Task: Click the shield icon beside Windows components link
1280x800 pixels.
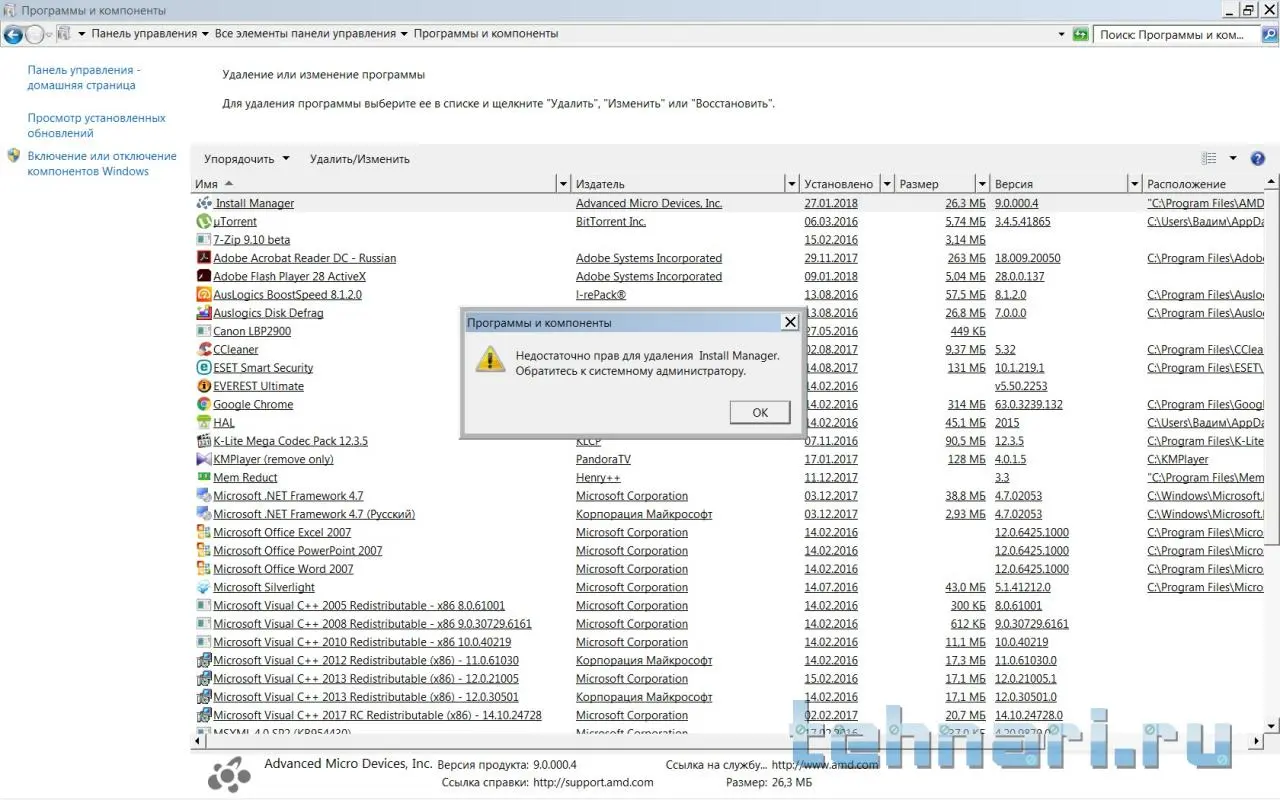Action: pyautogui.click(x=13, y=156)
